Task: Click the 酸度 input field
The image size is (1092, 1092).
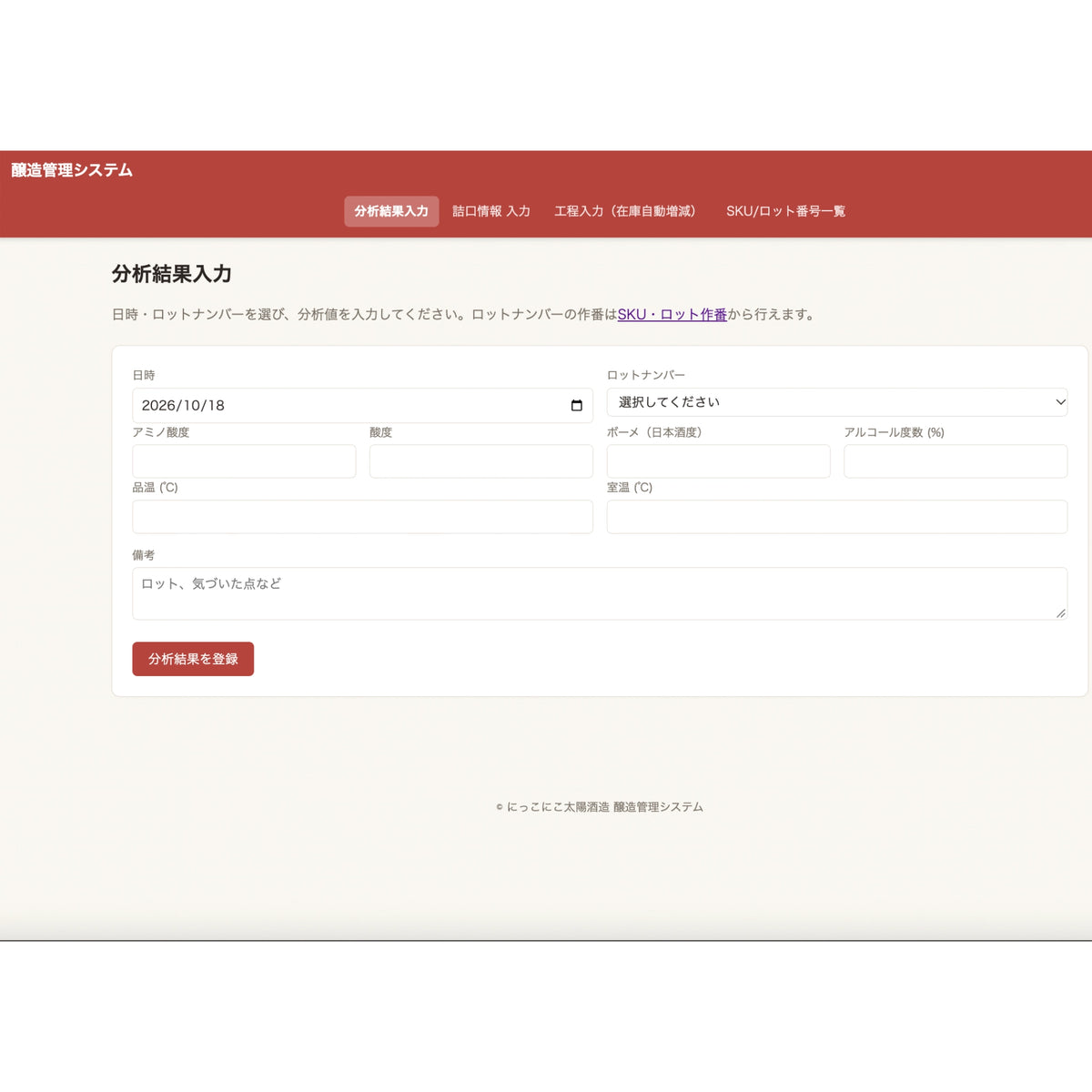Action: 481,461
